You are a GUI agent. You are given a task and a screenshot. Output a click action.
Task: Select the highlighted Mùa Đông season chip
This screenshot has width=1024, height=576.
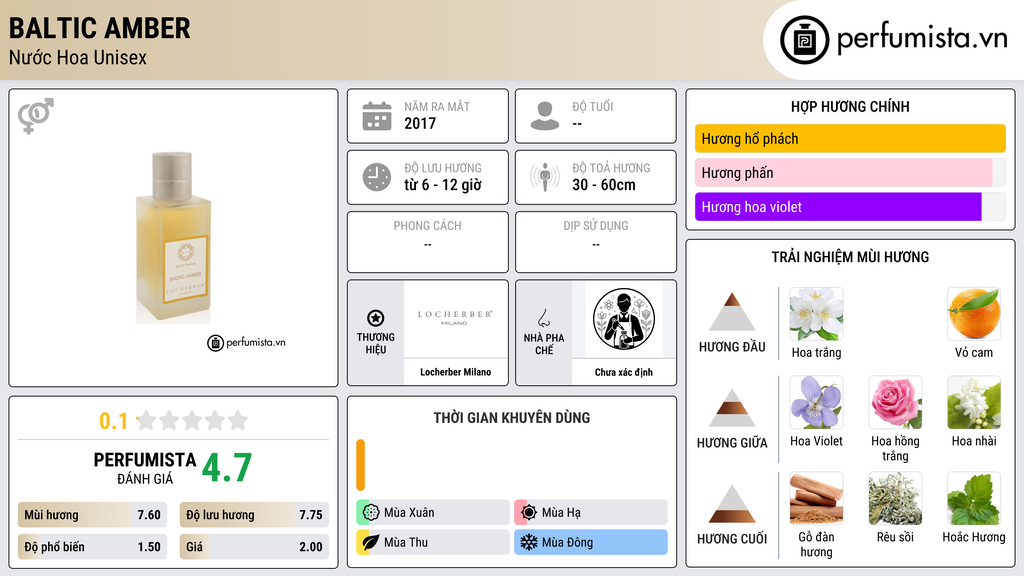pyautogui.click(x=591, y=542)
